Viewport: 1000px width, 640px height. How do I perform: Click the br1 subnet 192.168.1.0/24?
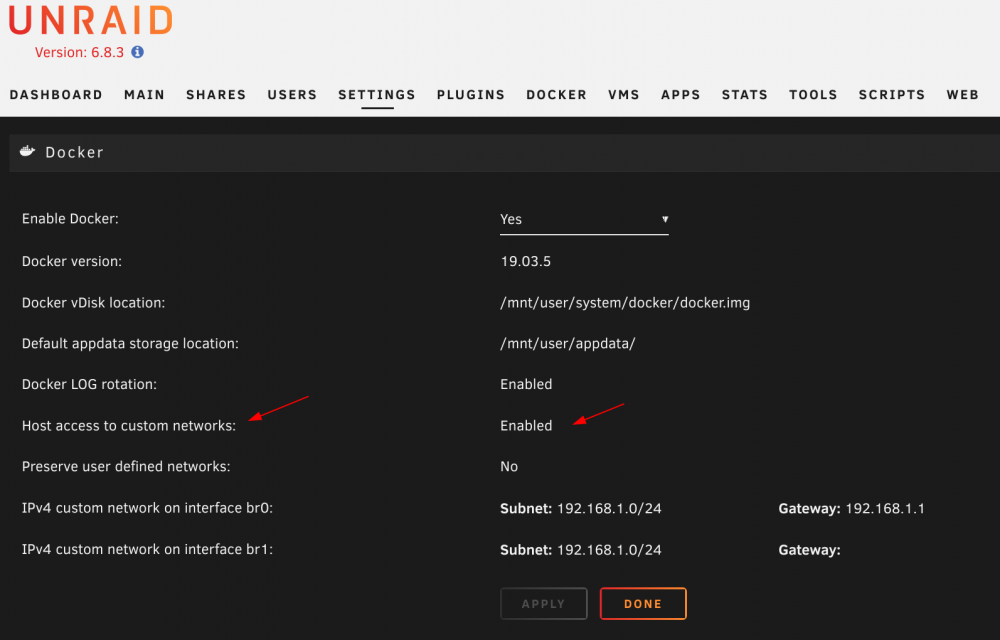pyautogui.click(x=609, y=550)
